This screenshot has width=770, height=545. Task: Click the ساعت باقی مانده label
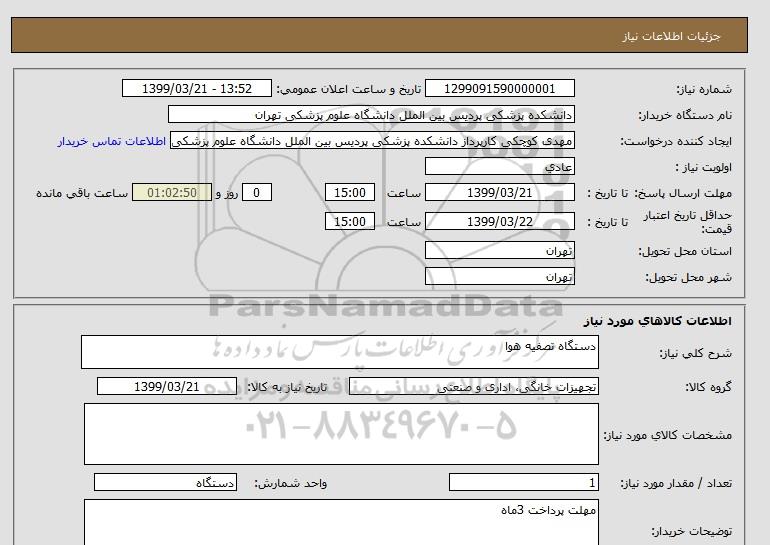82,193
